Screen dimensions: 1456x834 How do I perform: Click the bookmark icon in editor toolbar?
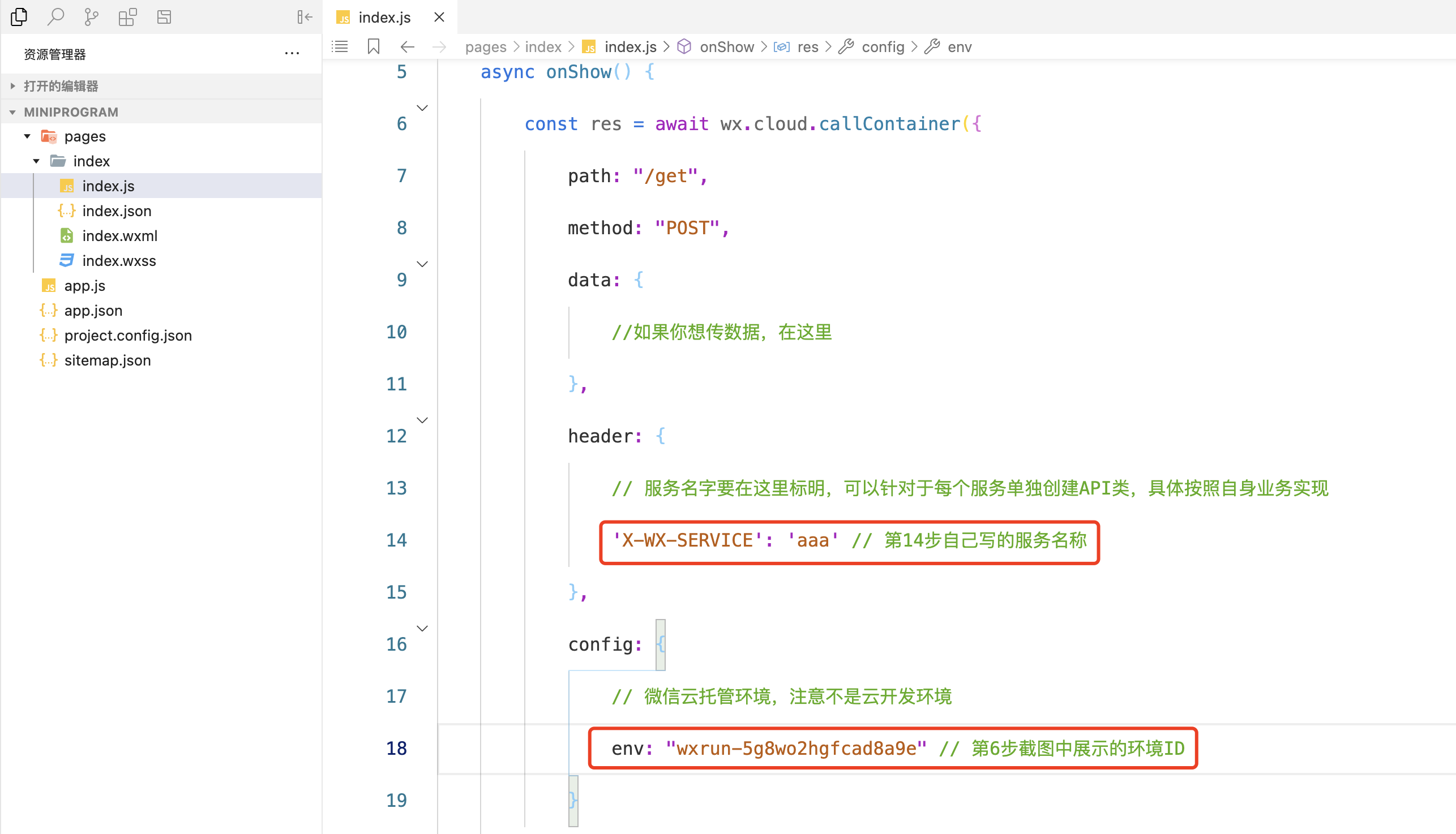(x=373, y=46)
